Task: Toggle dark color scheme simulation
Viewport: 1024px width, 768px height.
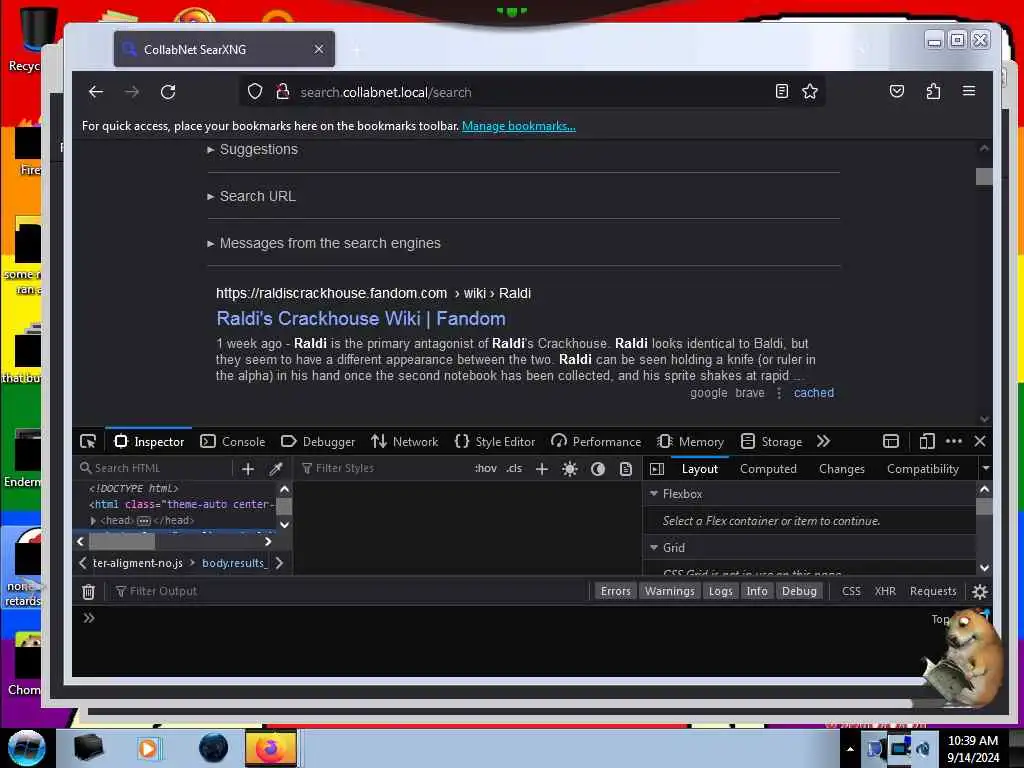Action: pos(598,468)
